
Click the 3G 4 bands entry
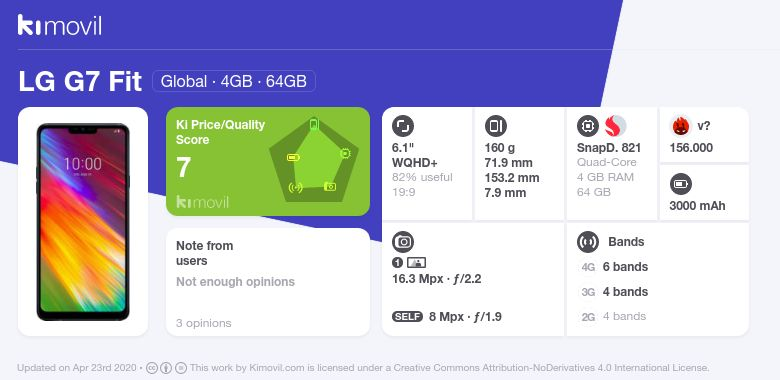[614, 292]
